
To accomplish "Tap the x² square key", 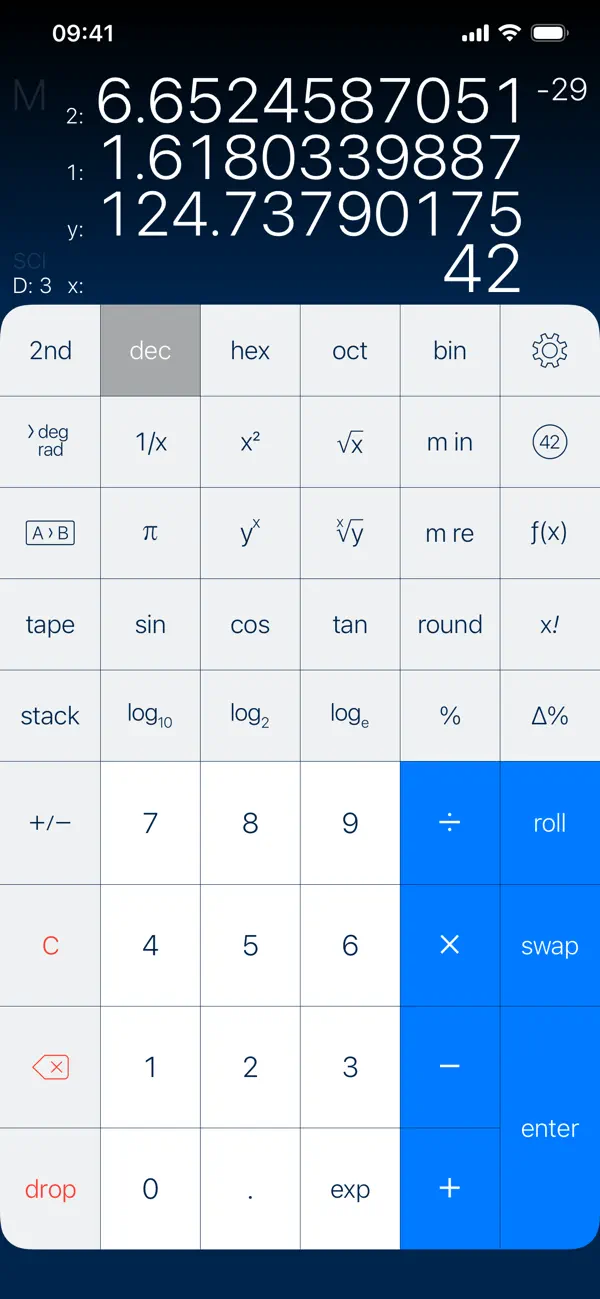I will coord(249,442).
